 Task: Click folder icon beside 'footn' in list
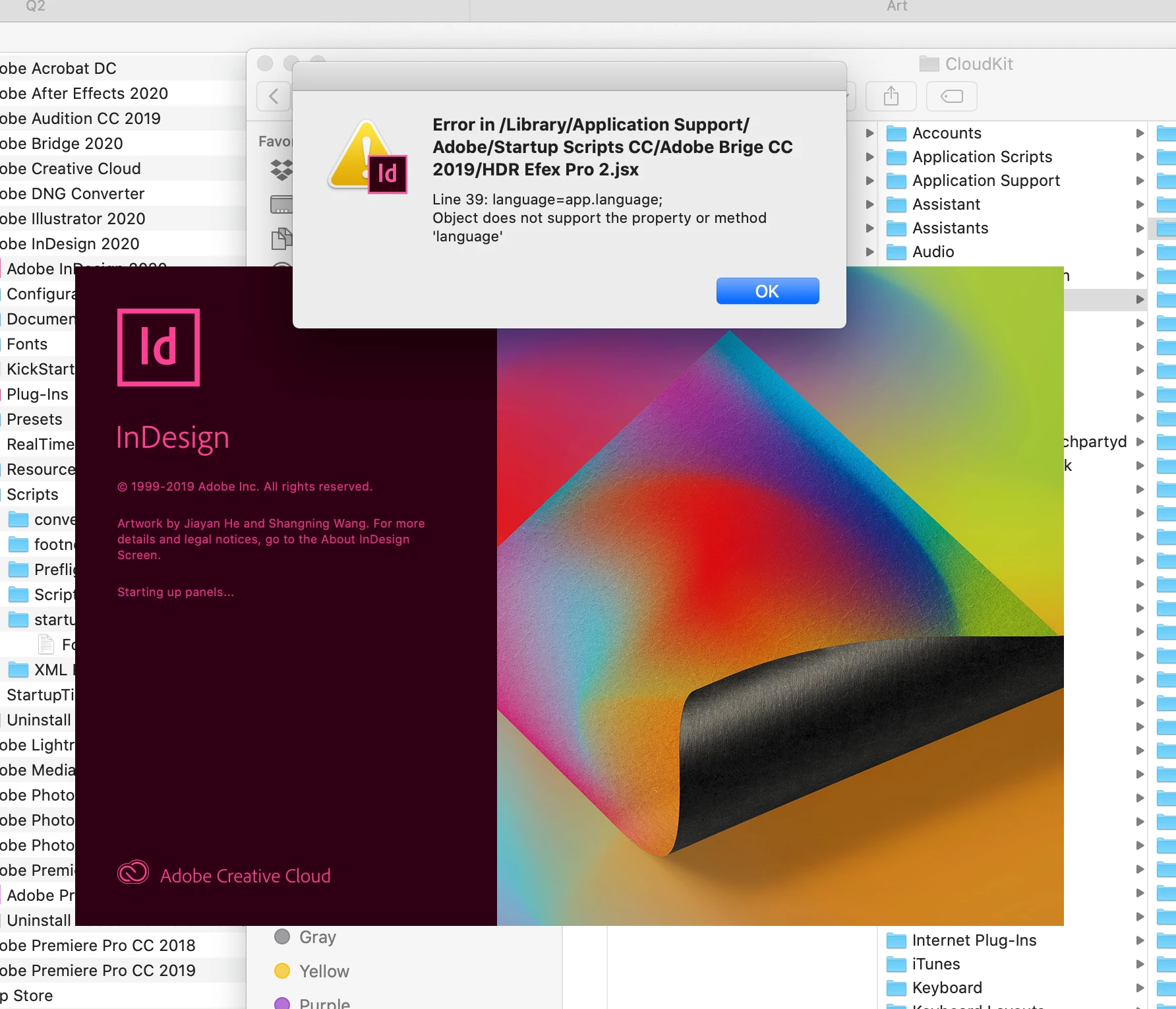click(x=18, y=545)
